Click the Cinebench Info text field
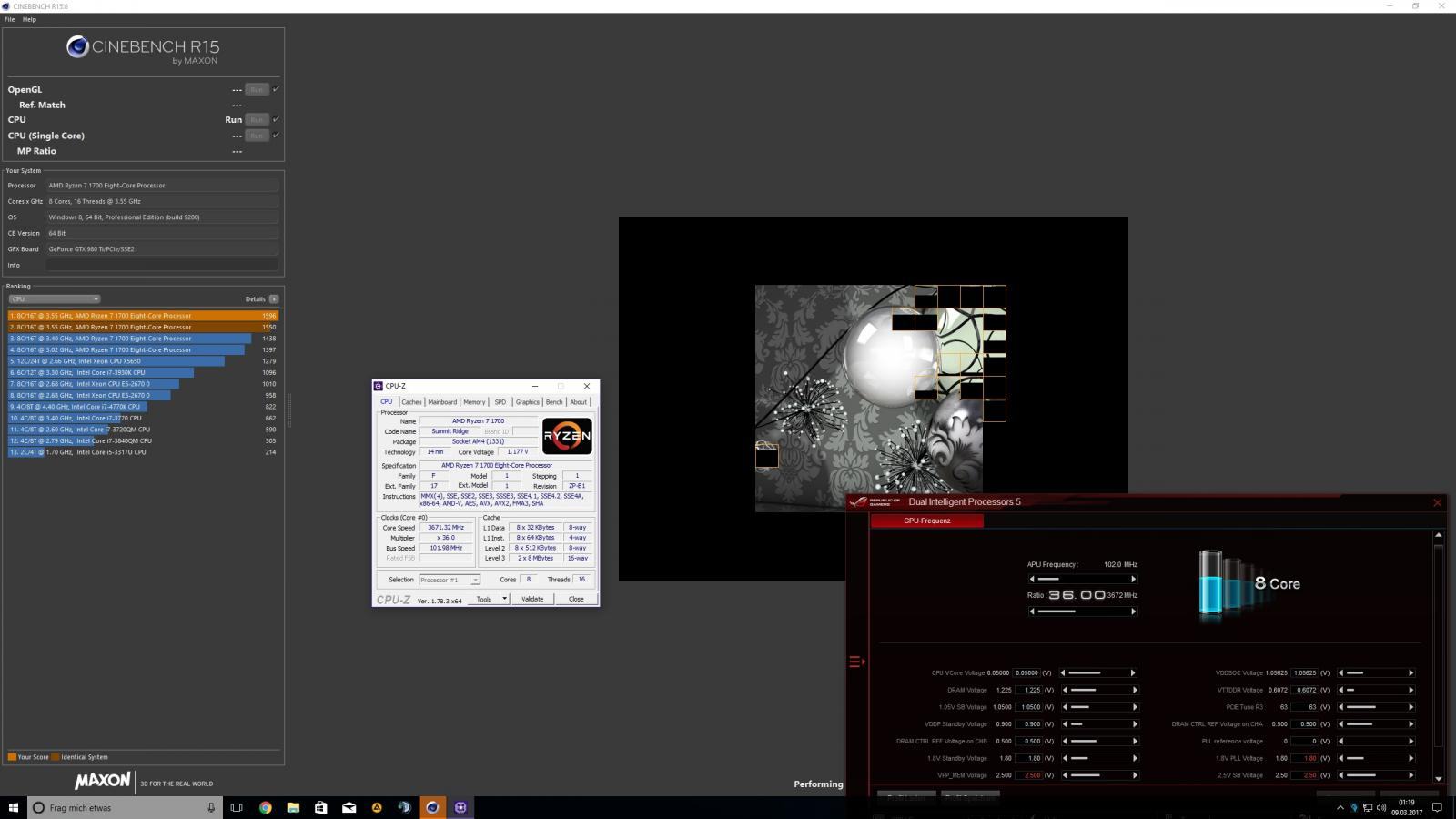The width and height of the screenshot is (1456, 819). (x=162, y=265)
